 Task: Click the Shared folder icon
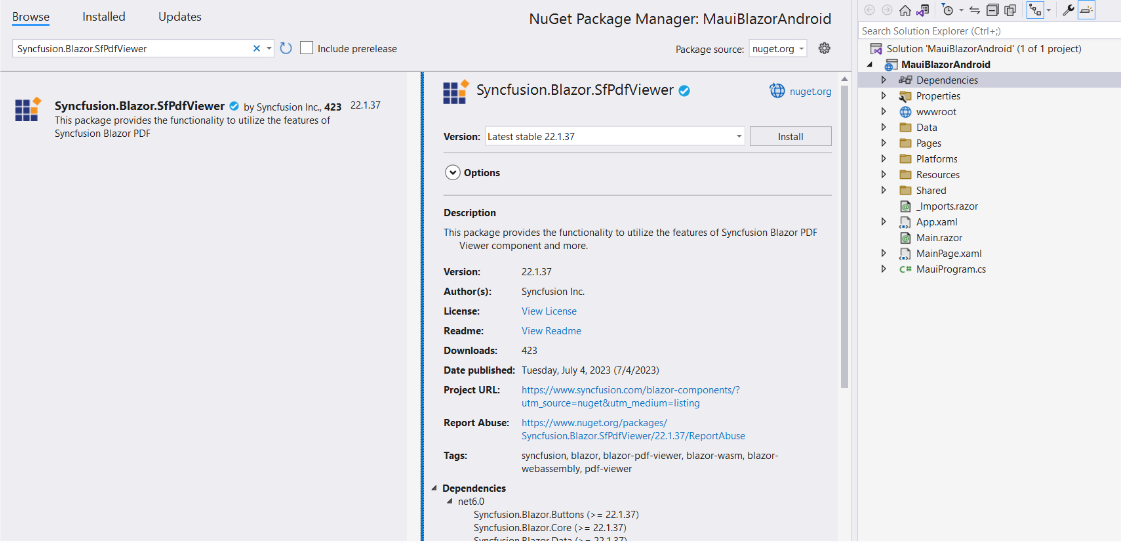click(x=905, y=190)
